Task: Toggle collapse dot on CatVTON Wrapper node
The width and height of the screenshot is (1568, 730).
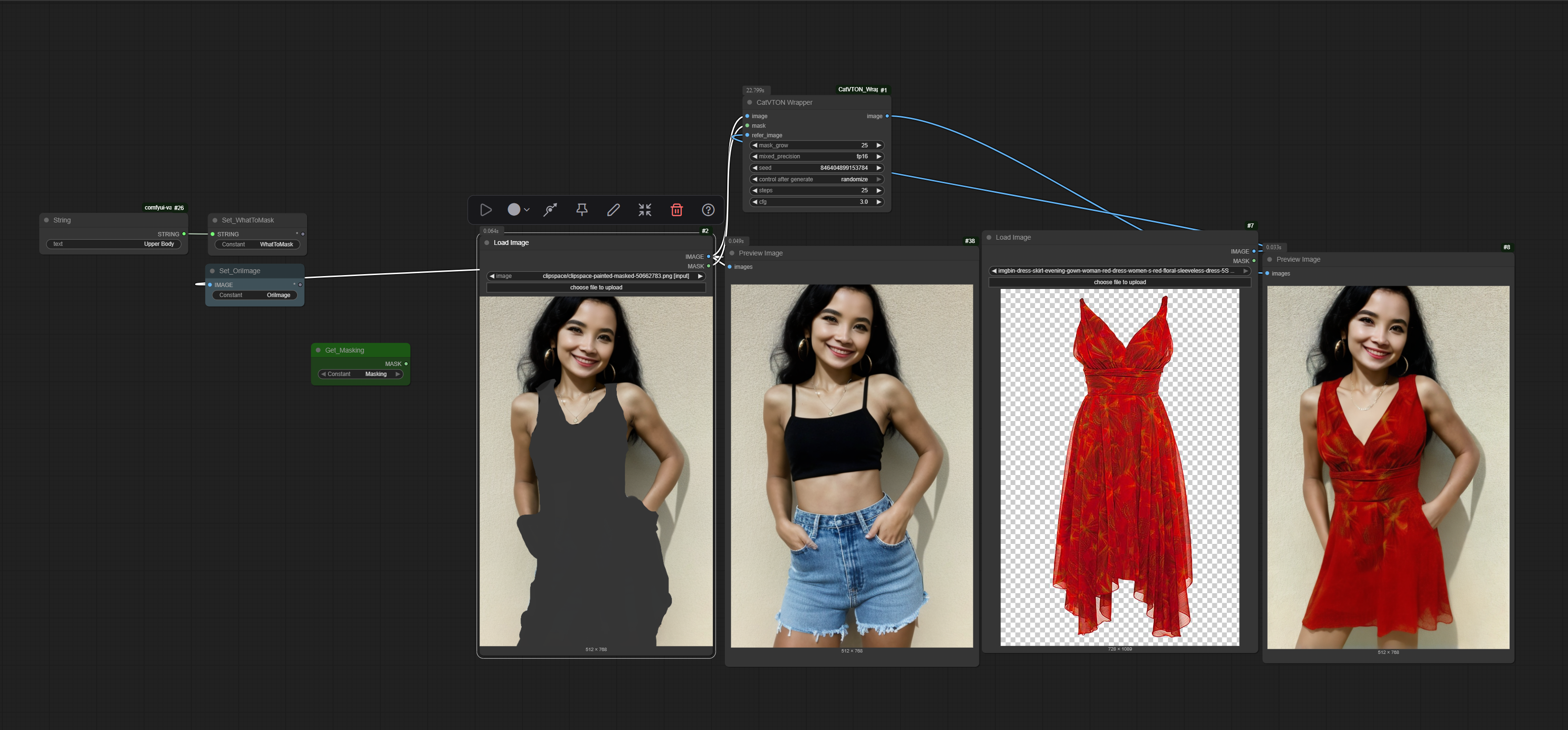Action: click(x=749, y=103)
